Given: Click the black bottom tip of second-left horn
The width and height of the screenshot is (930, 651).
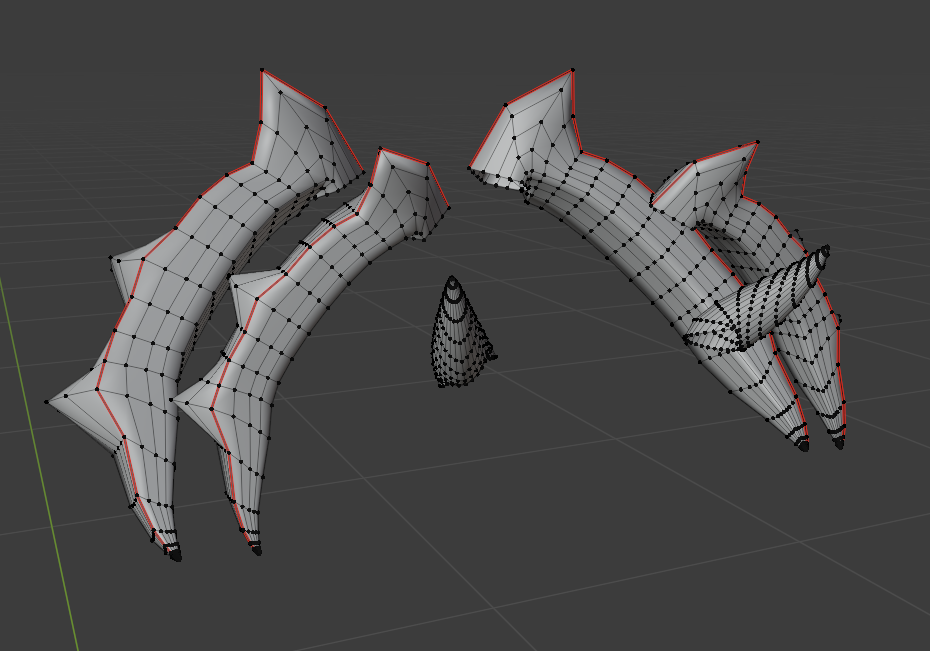Looking at the screenshot, I should 257,551.
